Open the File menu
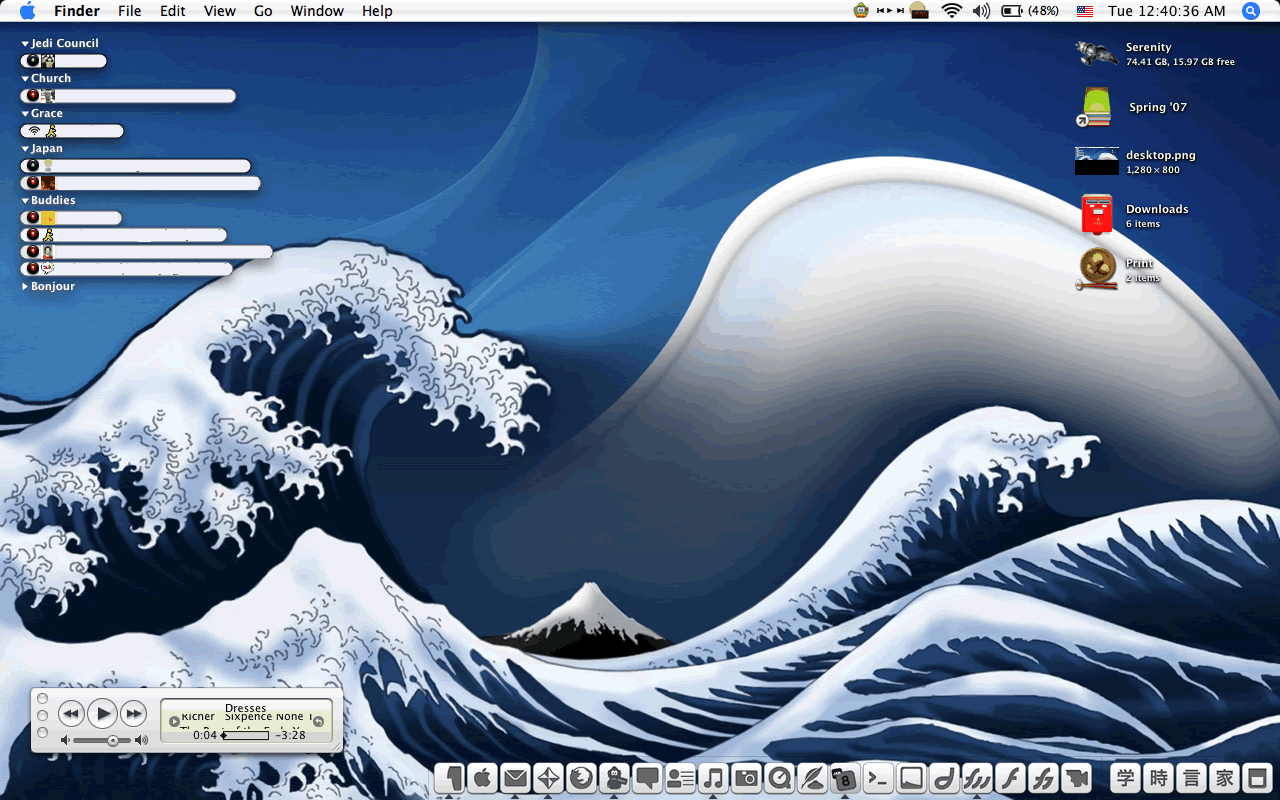The width and height of the screenshot is (1280, 800). tap(129, 11)
